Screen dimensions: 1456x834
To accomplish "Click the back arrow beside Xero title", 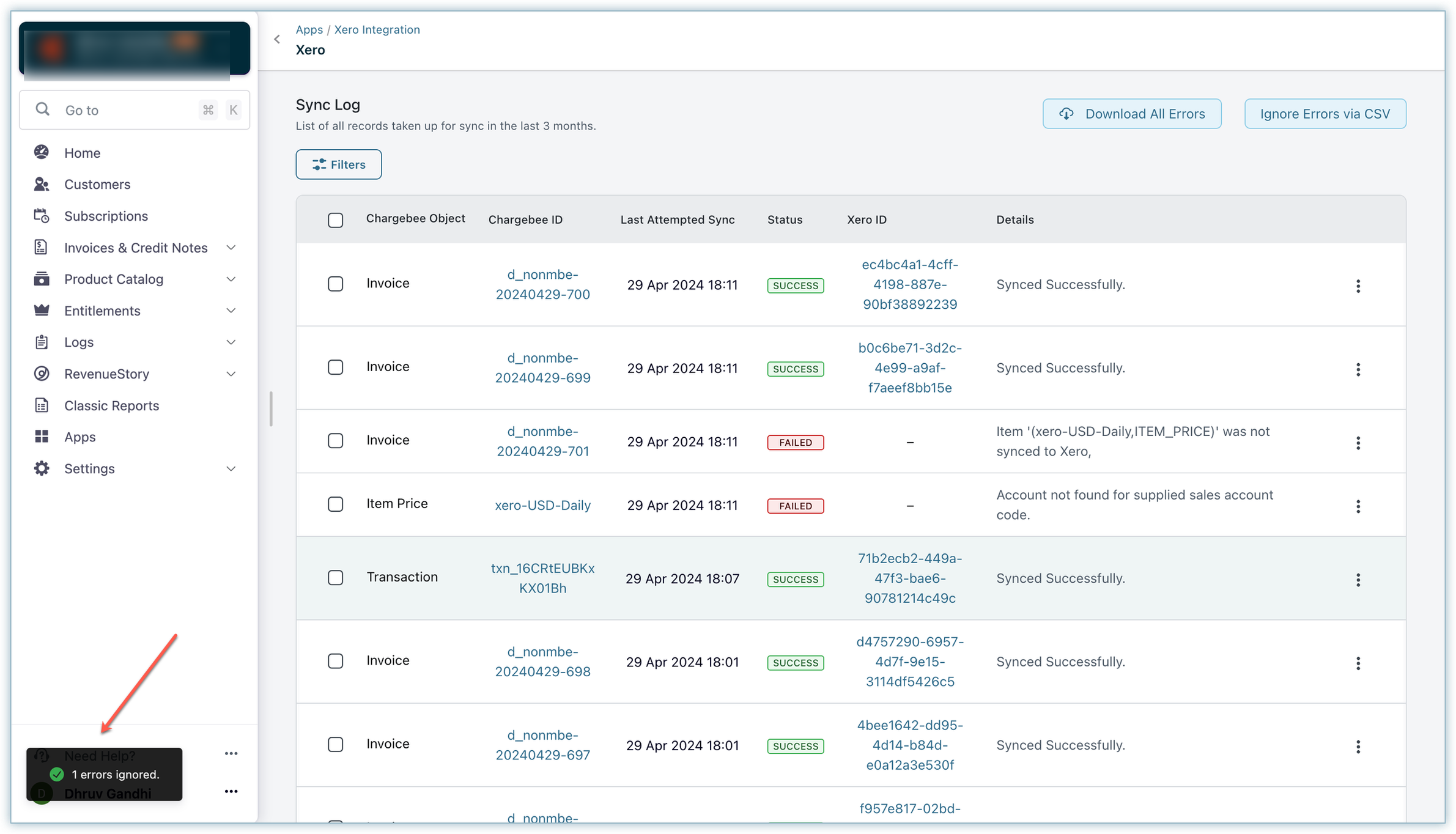I will pyautogui.click(x=277, y=39).
